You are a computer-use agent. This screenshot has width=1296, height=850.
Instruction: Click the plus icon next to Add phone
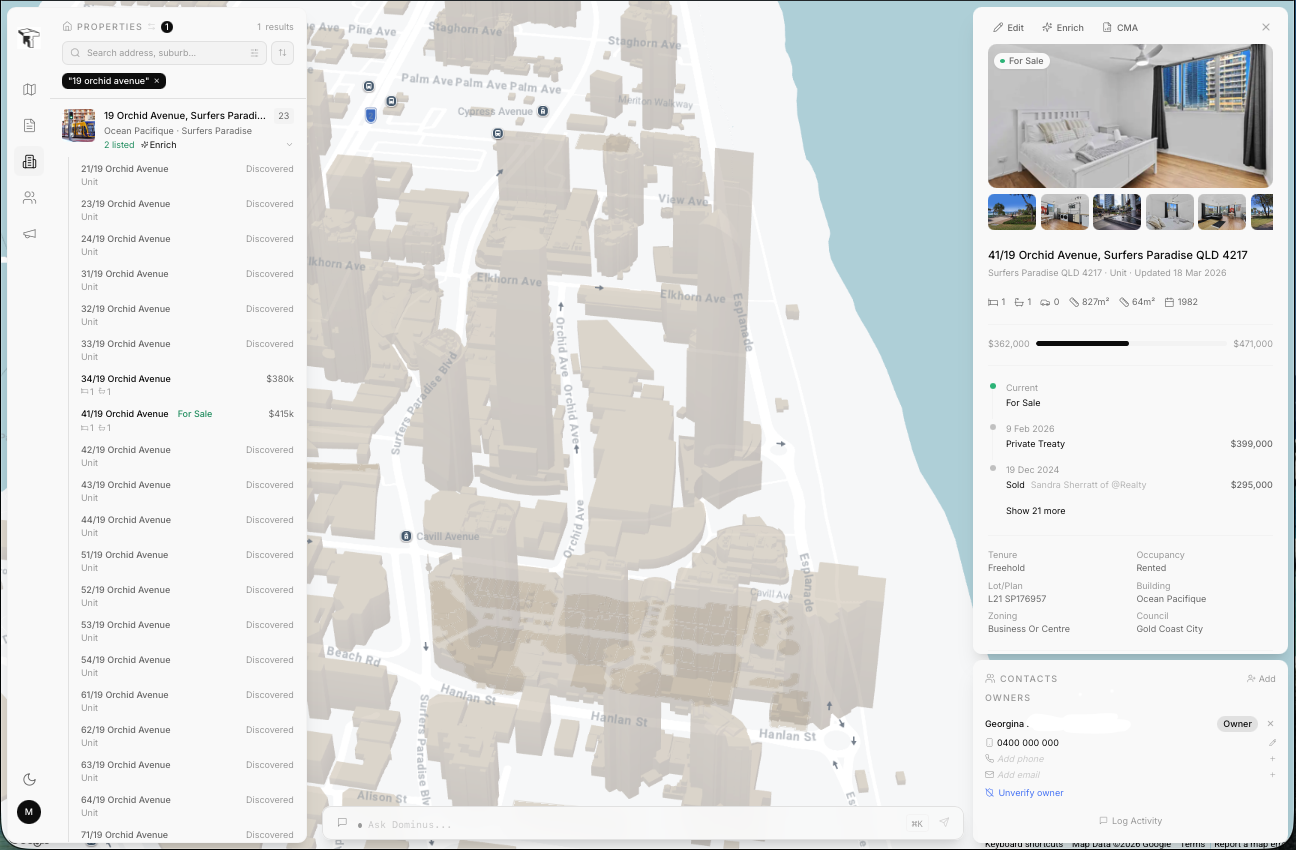click(x=1272, y=759)
